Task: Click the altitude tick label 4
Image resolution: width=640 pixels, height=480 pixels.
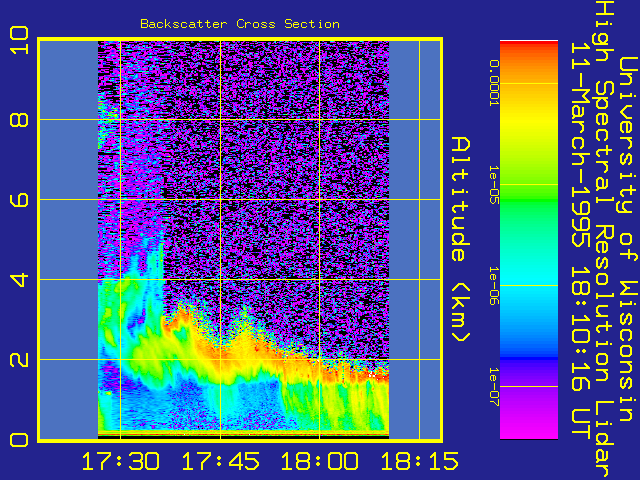Action: 19,280
